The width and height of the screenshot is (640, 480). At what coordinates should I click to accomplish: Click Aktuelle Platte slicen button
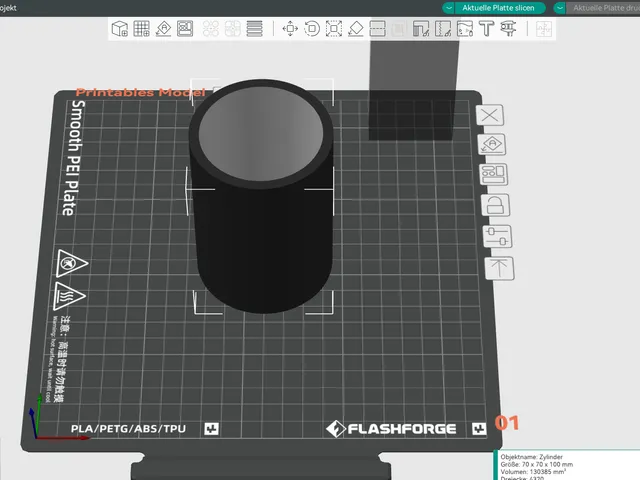pyautogui.click(x=498, y=8)
